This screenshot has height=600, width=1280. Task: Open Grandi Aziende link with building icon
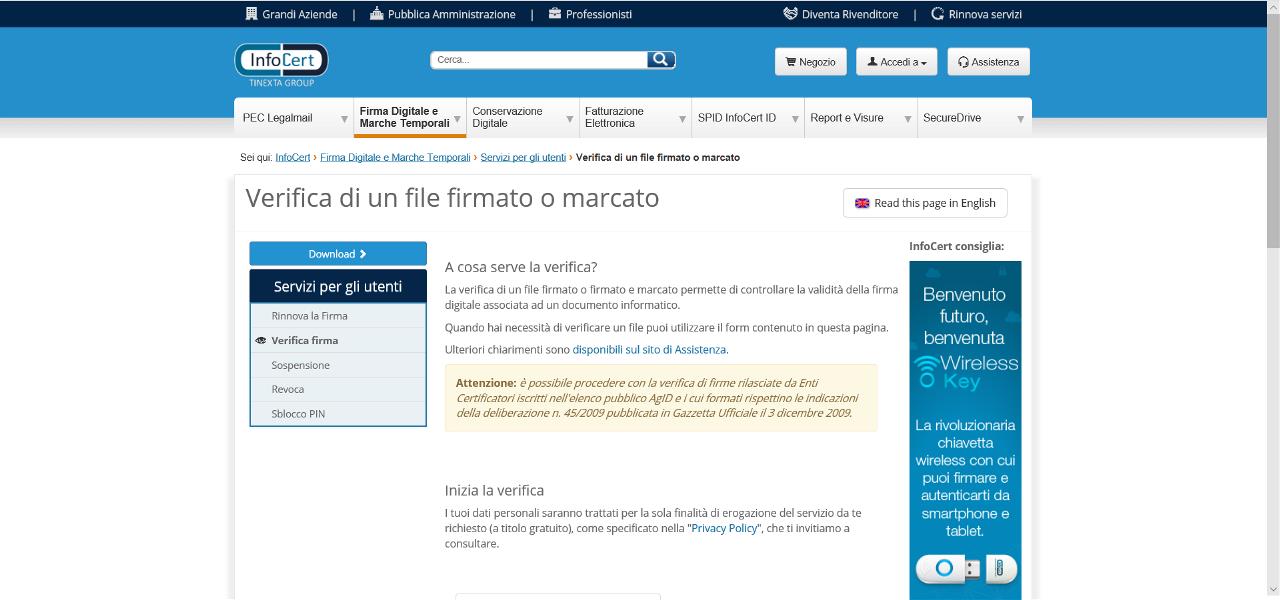[291, 14]
